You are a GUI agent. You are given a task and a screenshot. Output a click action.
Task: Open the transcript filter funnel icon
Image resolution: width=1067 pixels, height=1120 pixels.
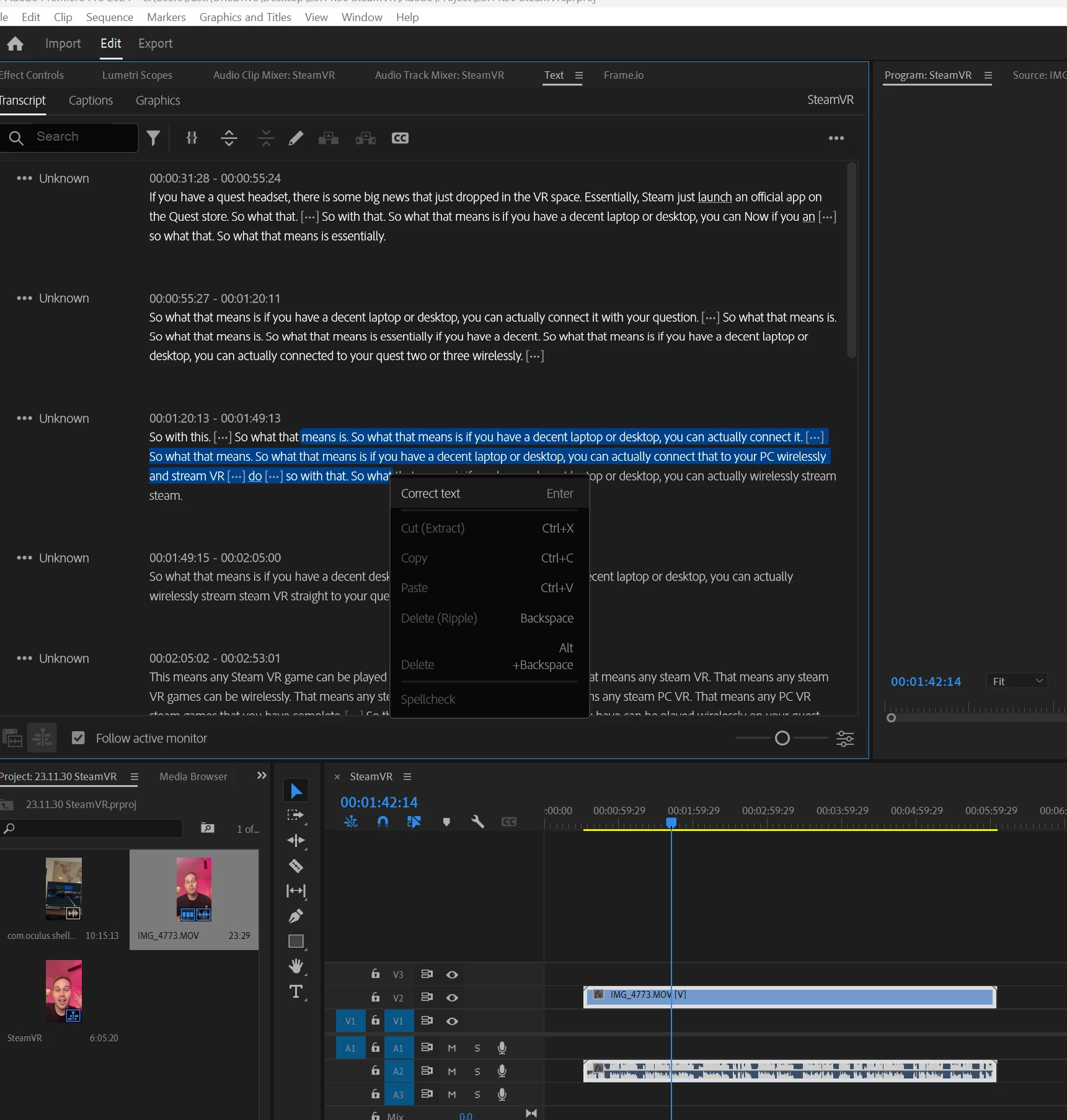153,138
